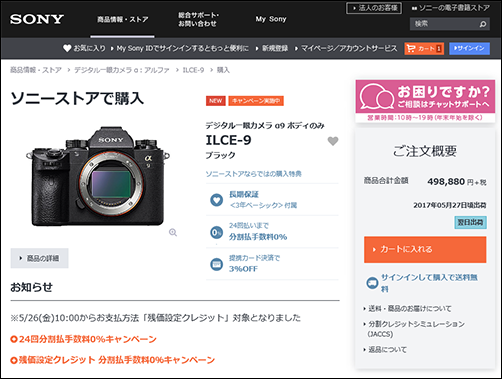Screen dimensions: 502x379
Task: Open 提携カード決済で 3%OFF link
Action: [x=254, y=263]
